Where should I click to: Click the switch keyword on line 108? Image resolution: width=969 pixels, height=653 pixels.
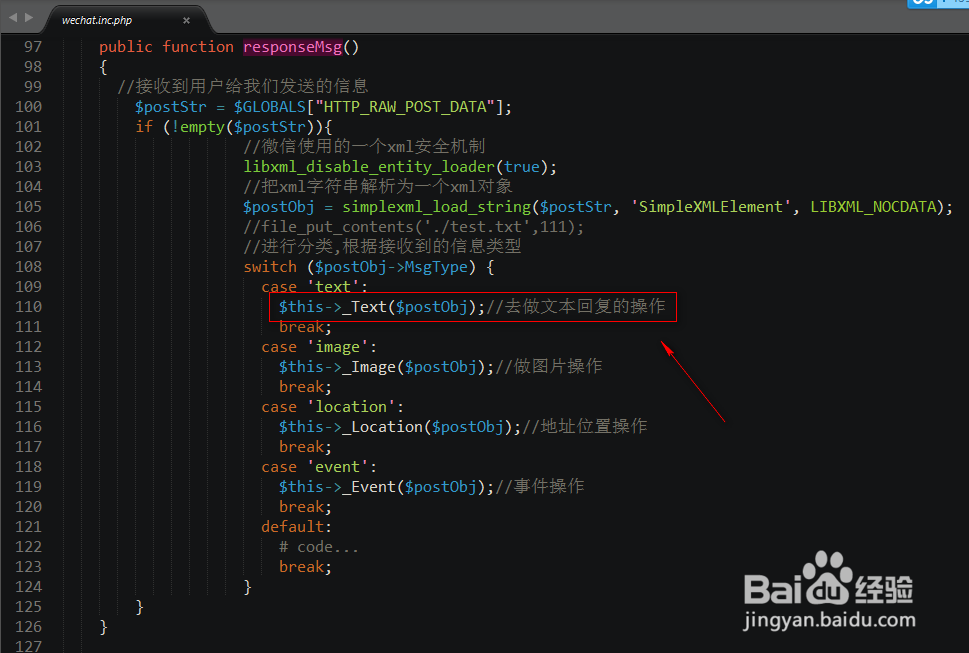point(270,266)
